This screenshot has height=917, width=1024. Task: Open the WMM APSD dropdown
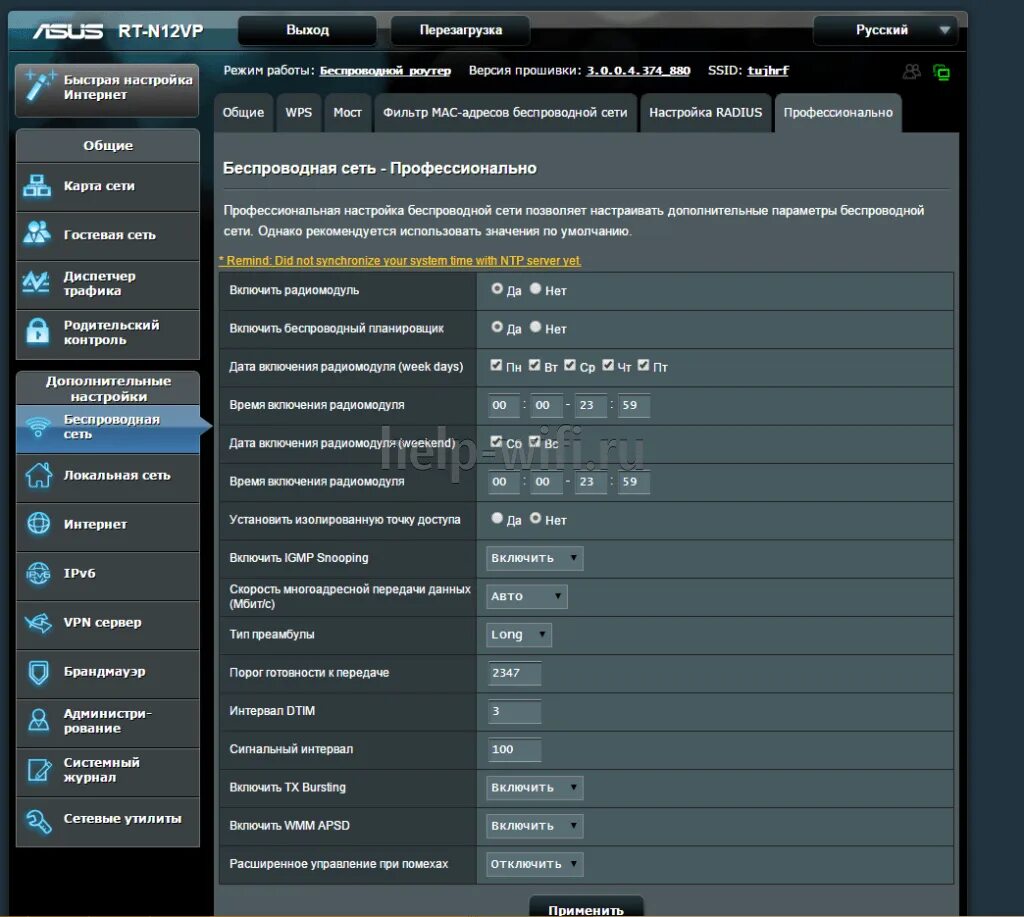[534, 826]
